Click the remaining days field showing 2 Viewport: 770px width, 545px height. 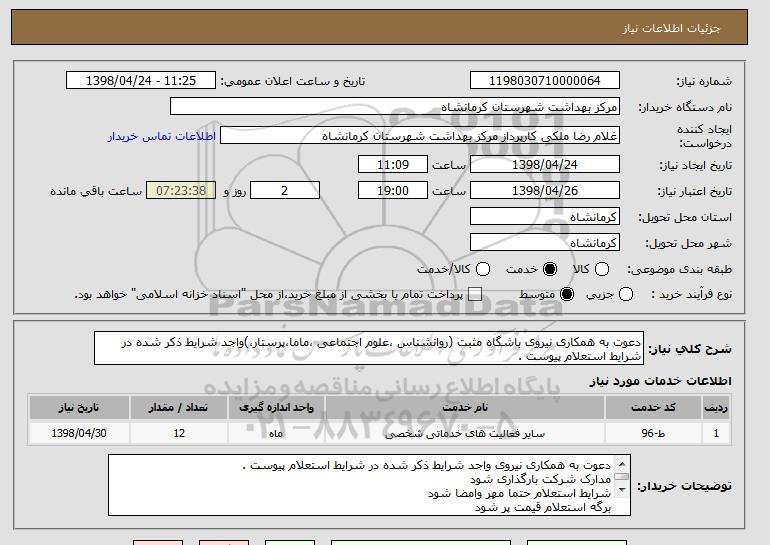(285, 191)
